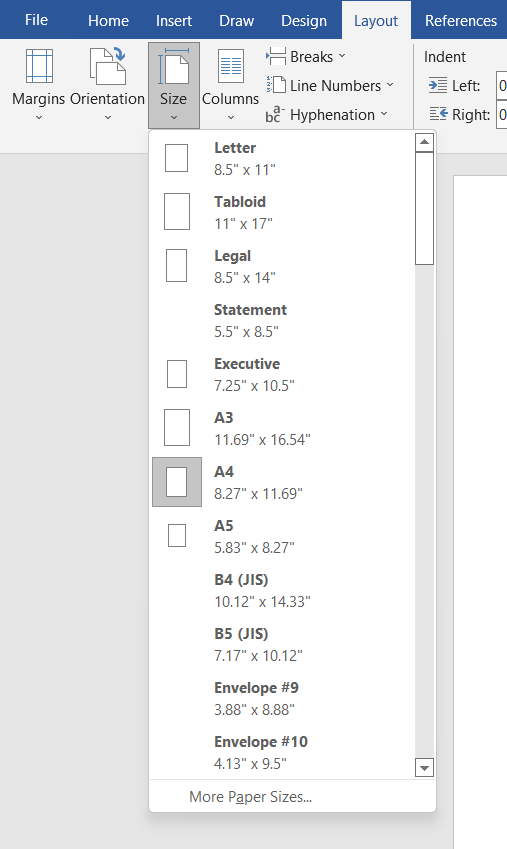Open More Paper Sizes dialog

coord(250,796)
